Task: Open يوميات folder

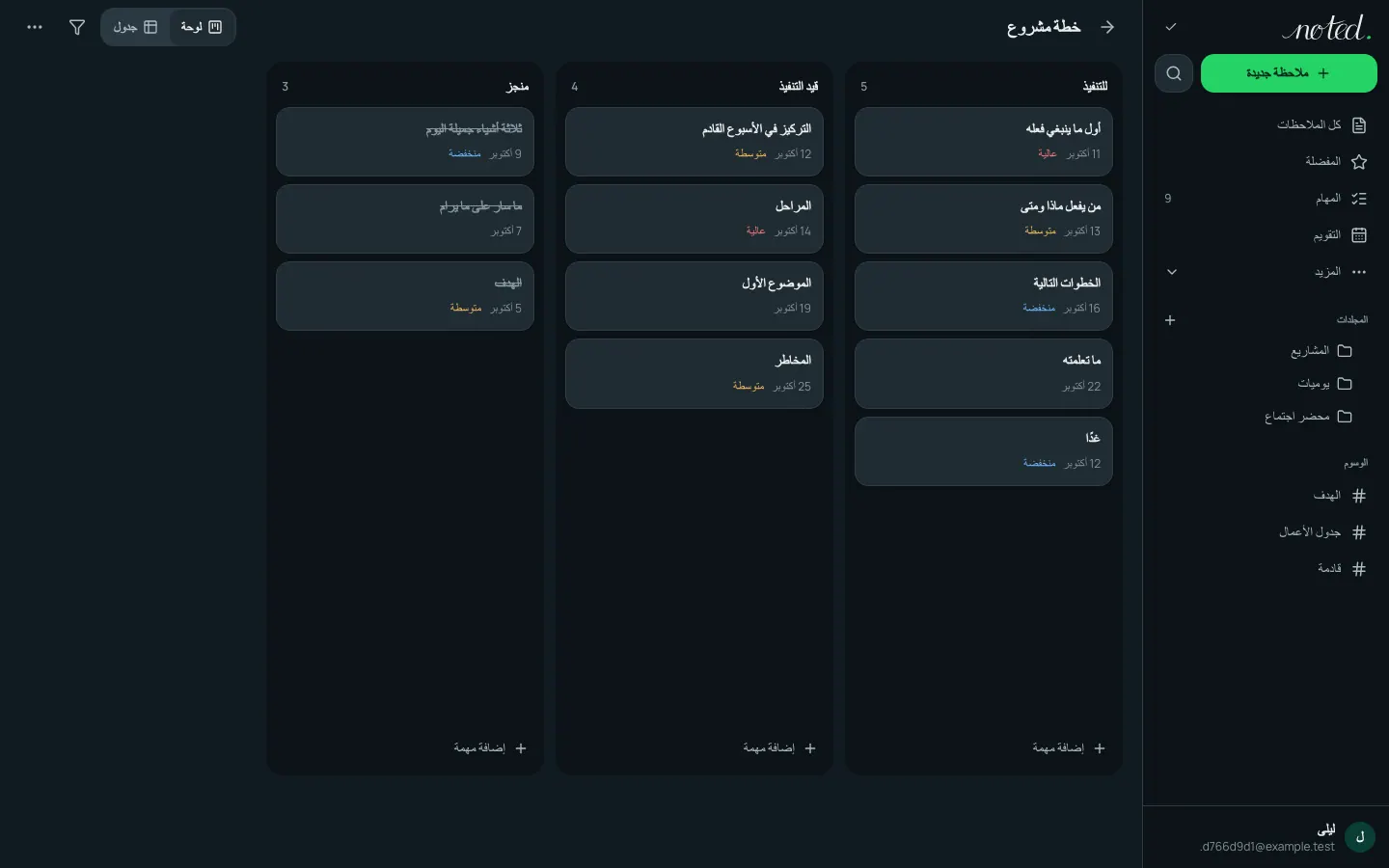Action: (x=1266, y=384)
